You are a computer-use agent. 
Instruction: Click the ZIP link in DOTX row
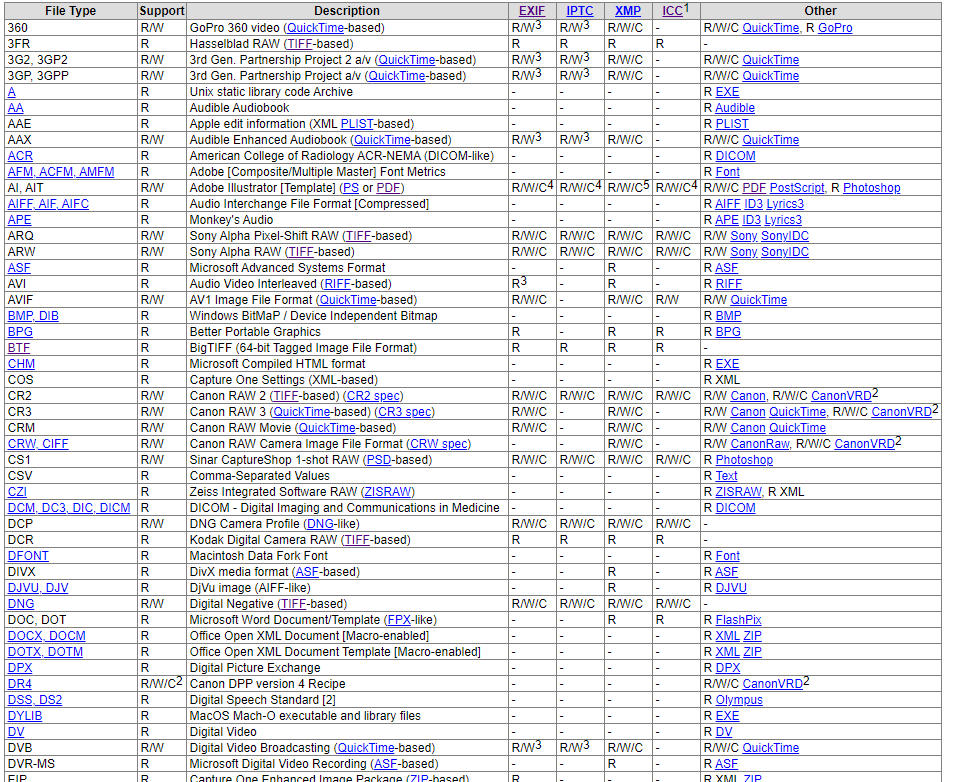752,652
